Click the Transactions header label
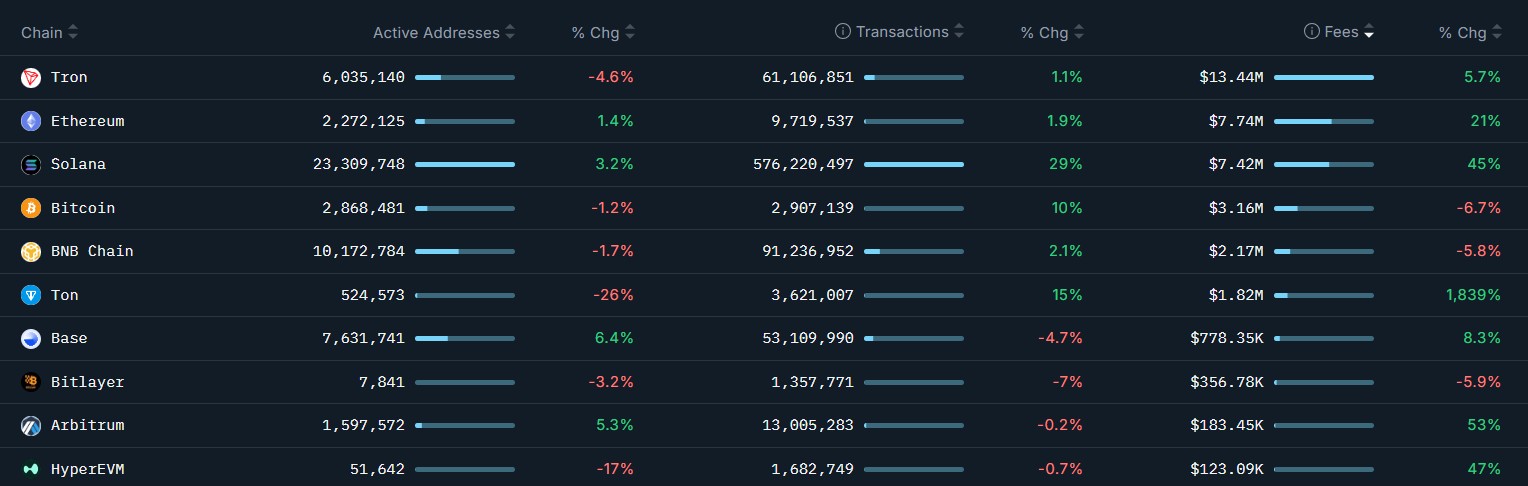1528x486 pixels. (902, 32)
